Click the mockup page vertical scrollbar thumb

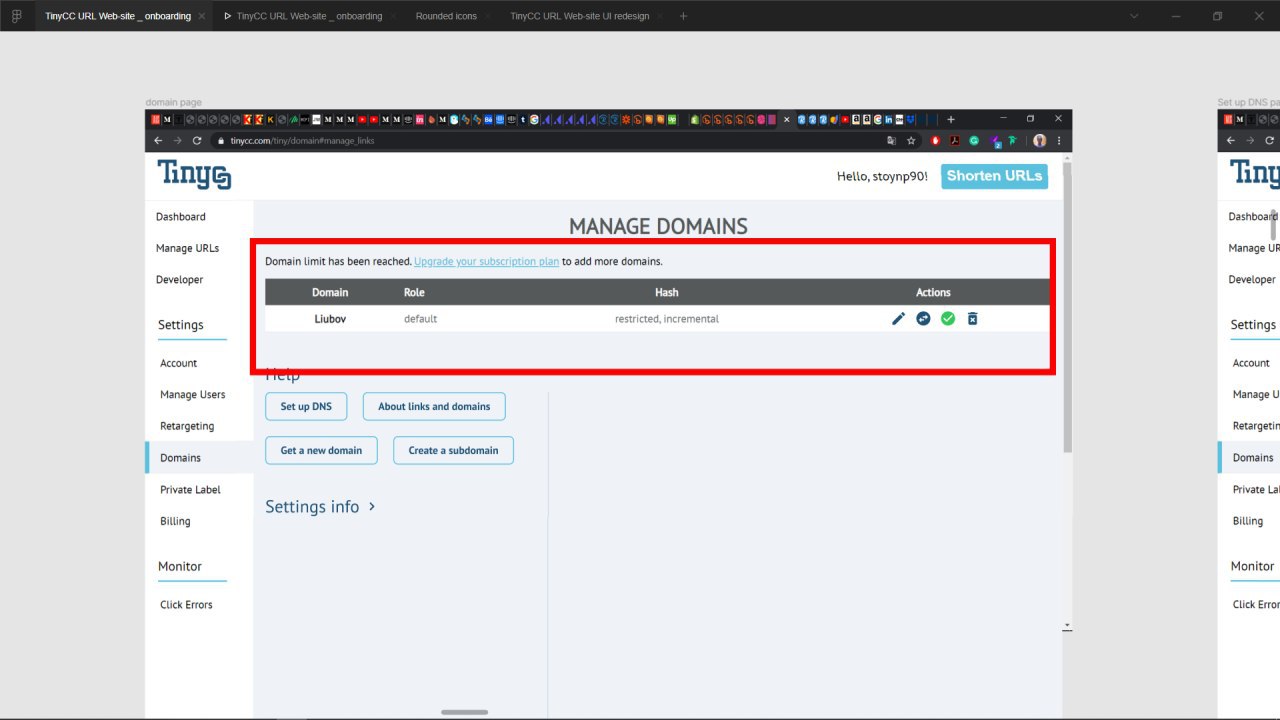1067,307
